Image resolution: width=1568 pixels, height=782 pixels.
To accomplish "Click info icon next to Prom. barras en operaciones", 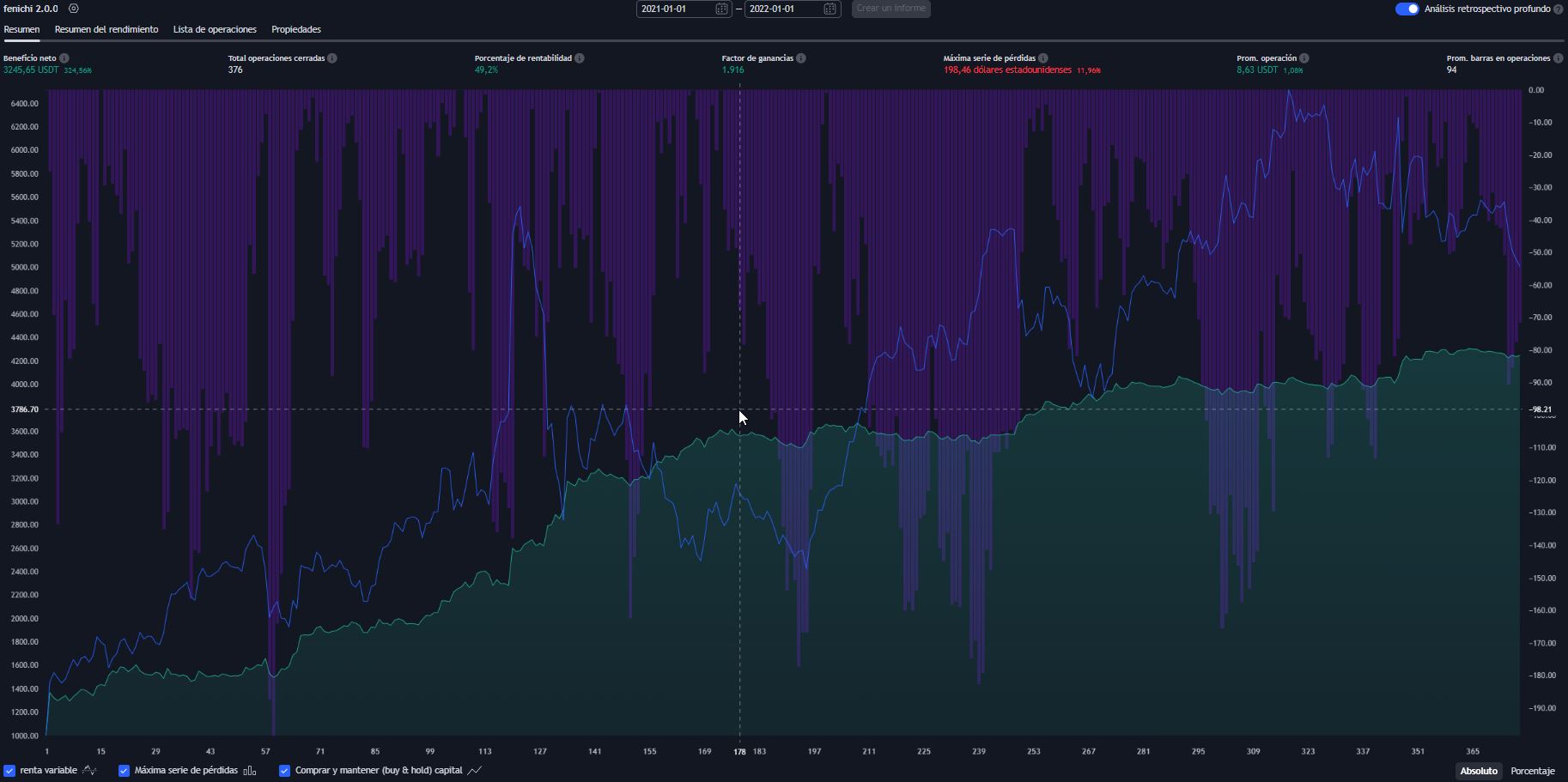I will coord(1559,58).
